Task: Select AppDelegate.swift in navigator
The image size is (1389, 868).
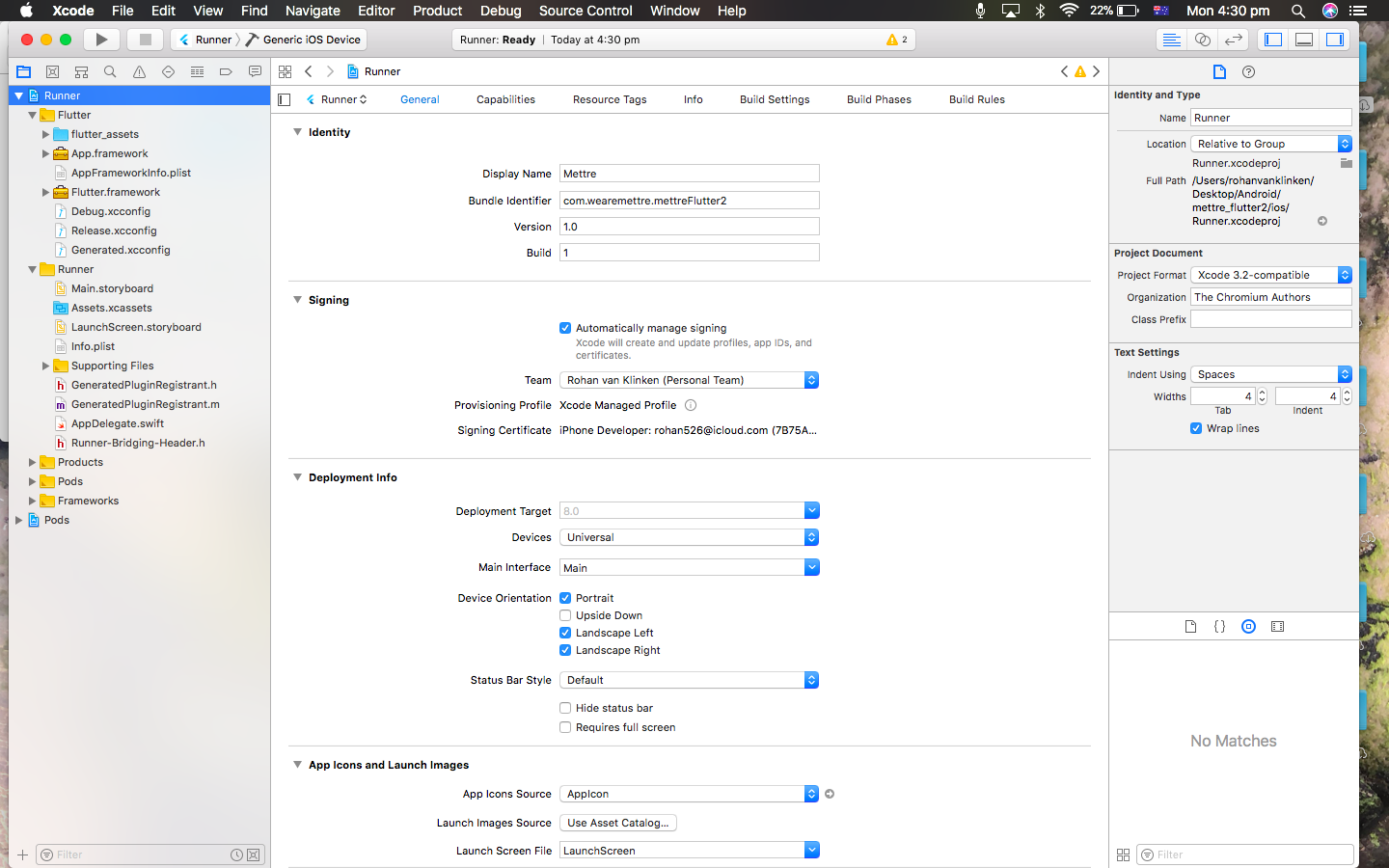Action: click(x=118, y=423)
